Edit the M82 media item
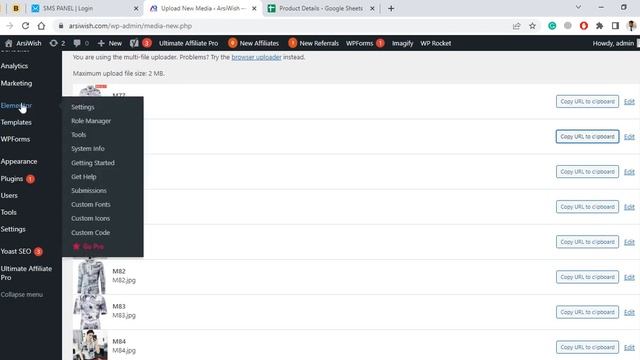This screenshot has width=640, height=360. click(629, 277)
